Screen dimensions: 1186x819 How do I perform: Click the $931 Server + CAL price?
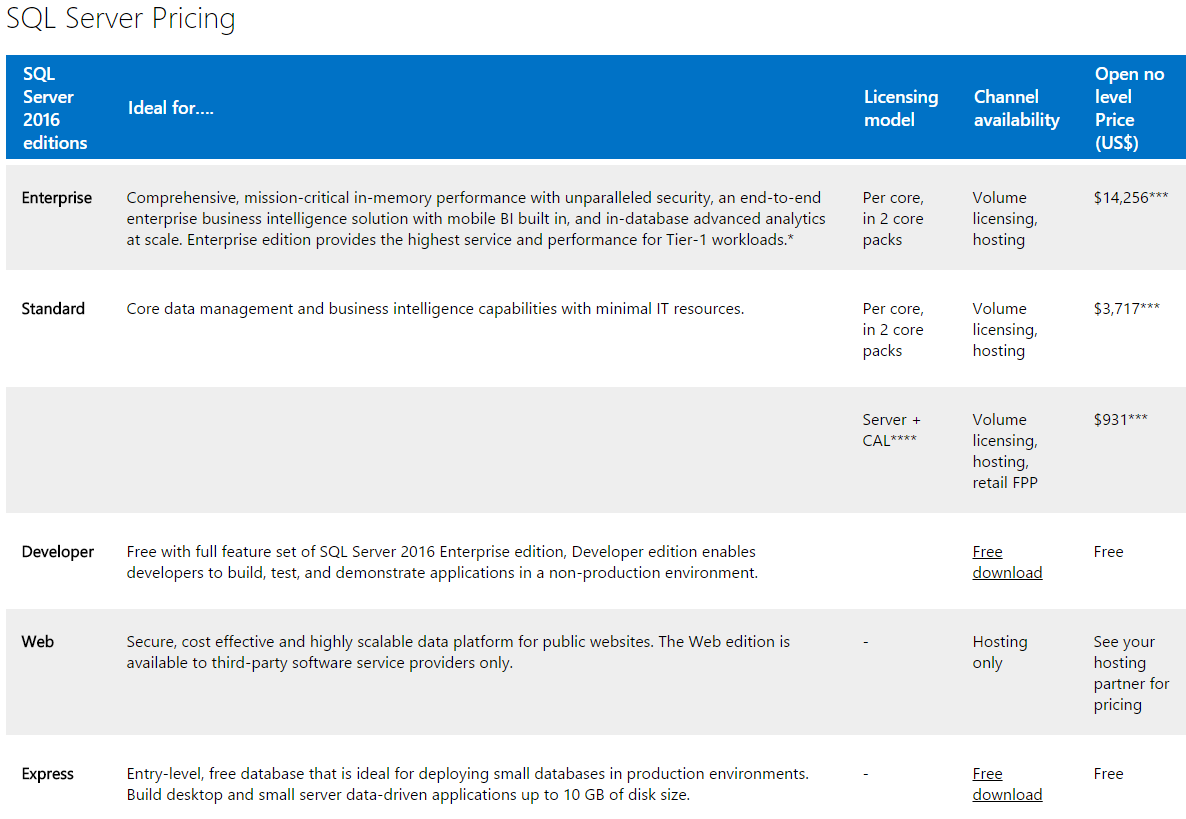(x=1120, y=420)
